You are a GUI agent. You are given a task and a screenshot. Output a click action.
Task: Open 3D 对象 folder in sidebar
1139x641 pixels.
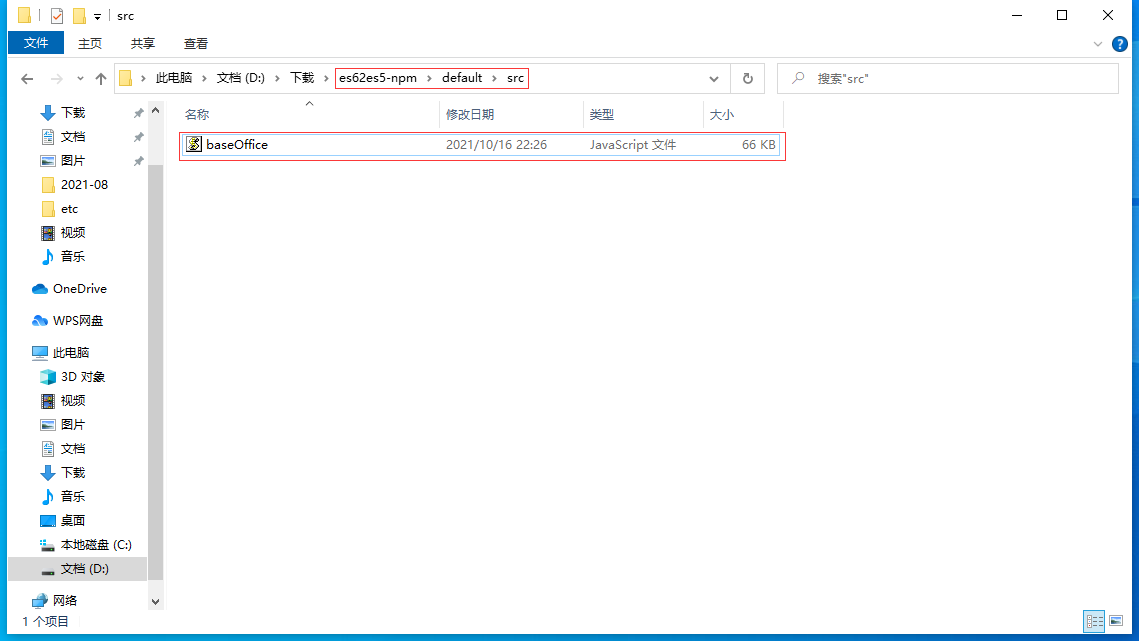click(82, 377)
